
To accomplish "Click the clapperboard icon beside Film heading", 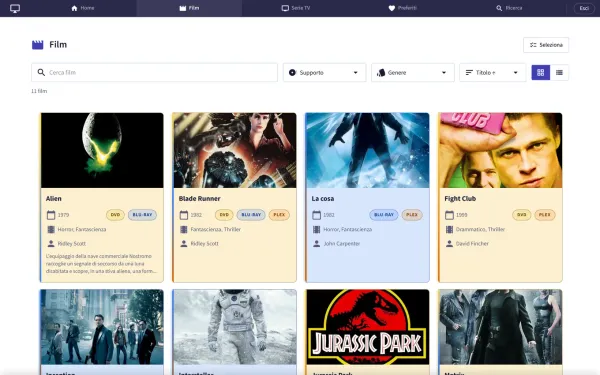I will coord(38,45).
